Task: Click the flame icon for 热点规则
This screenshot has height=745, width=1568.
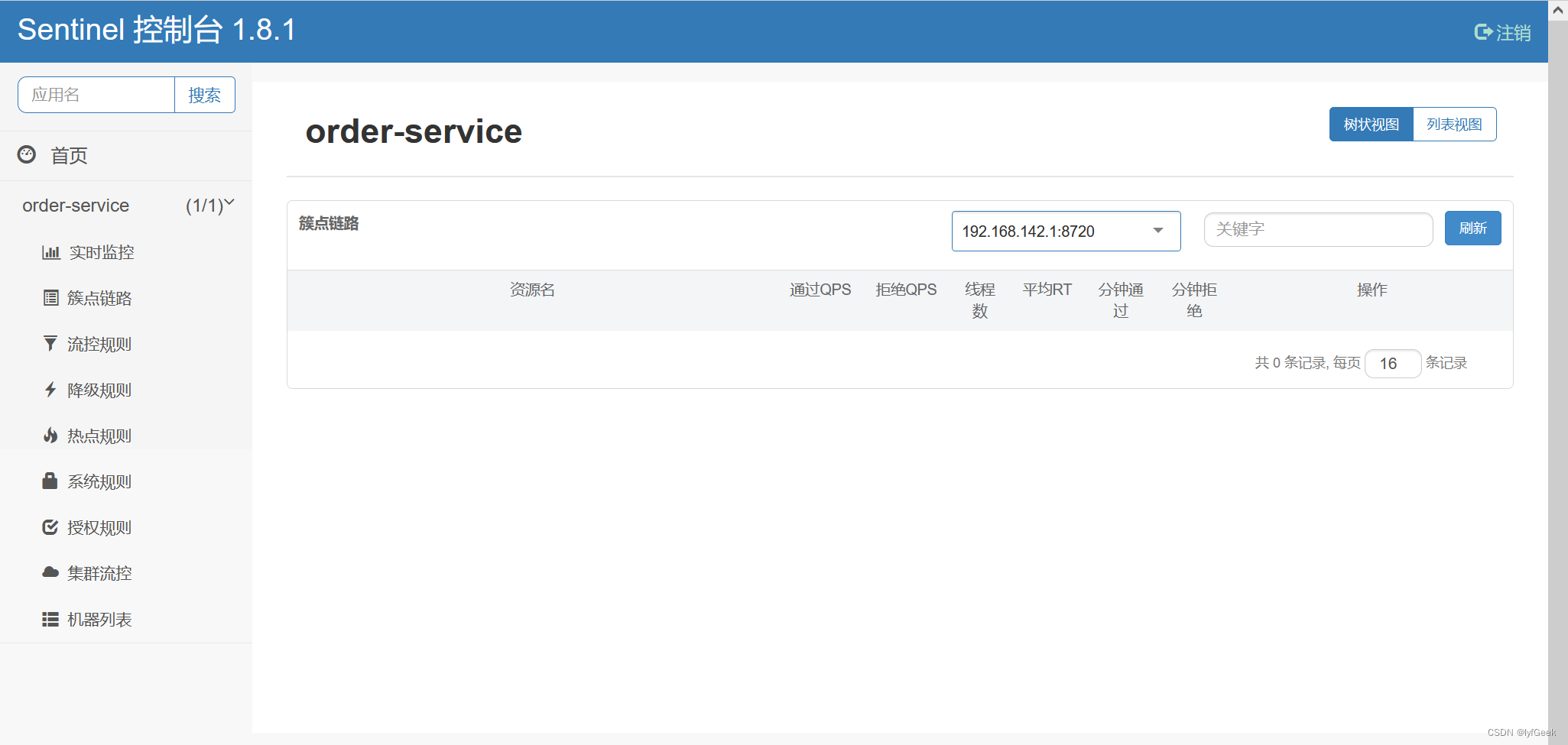Action: coord(50,436)
